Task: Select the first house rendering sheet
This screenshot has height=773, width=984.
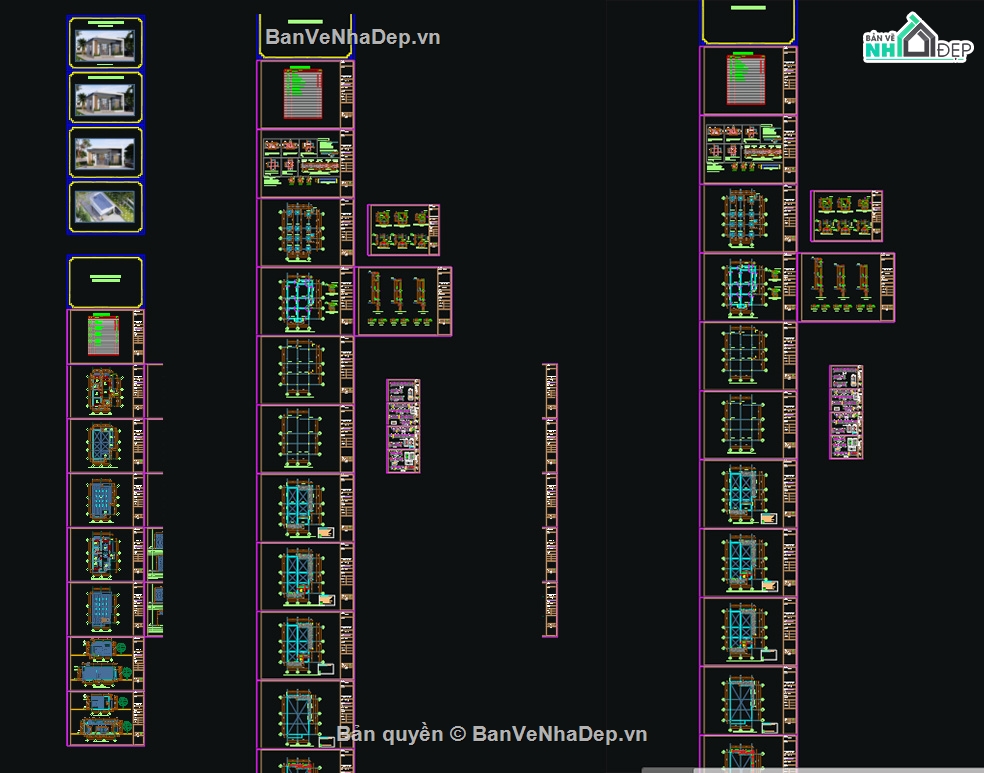Action: point(105,43)
